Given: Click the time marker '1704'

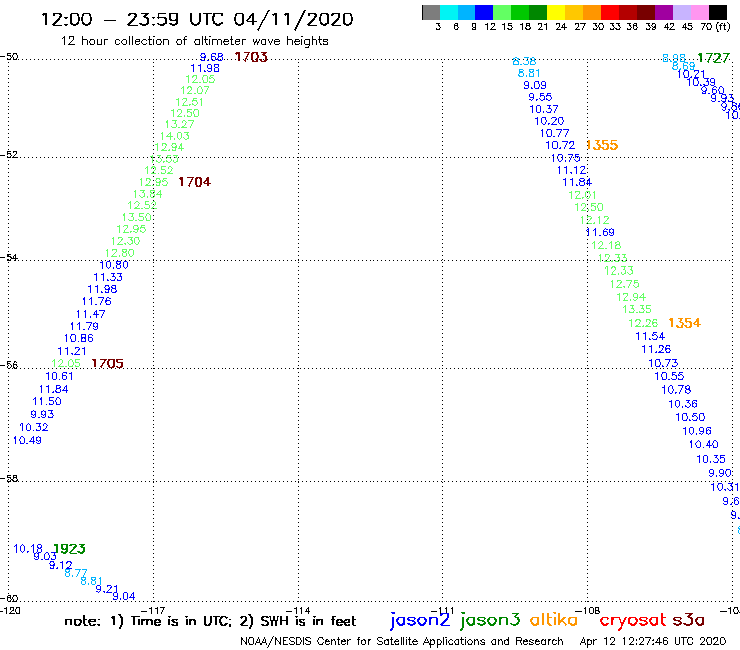Looking at the screenshot, I should click(x=194, y=182).
